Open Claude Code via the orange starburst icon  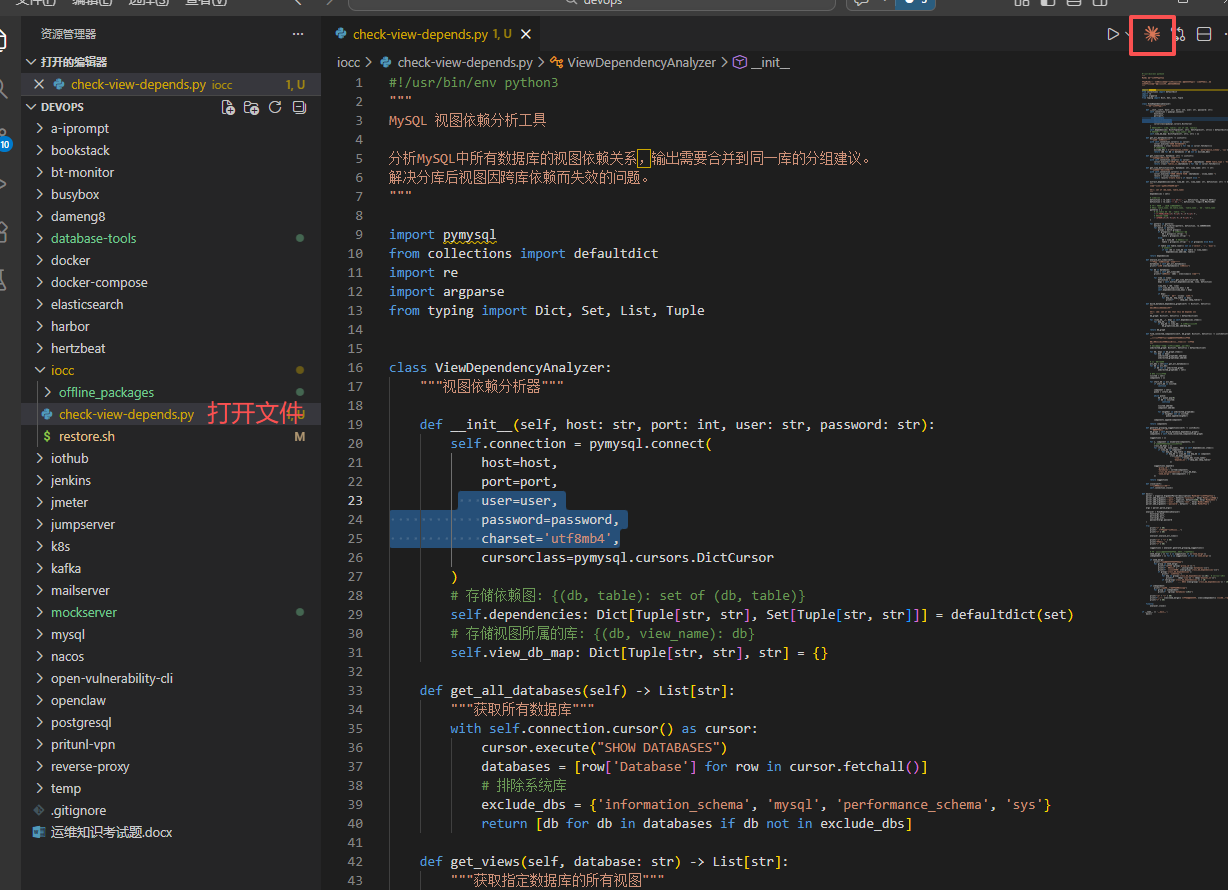pos(1152,35)
